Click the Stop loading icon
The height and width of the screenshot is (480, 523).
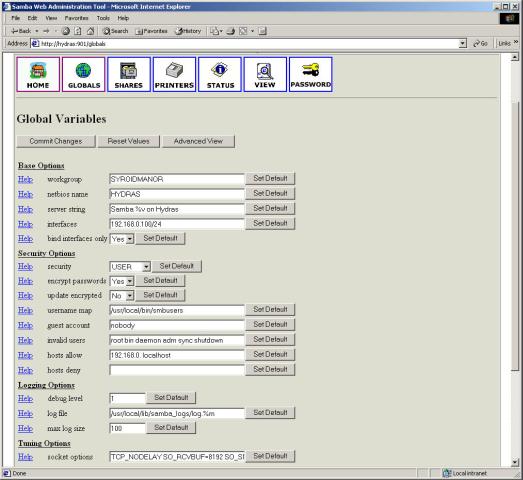pyautogui.click(x=66, y=31)
